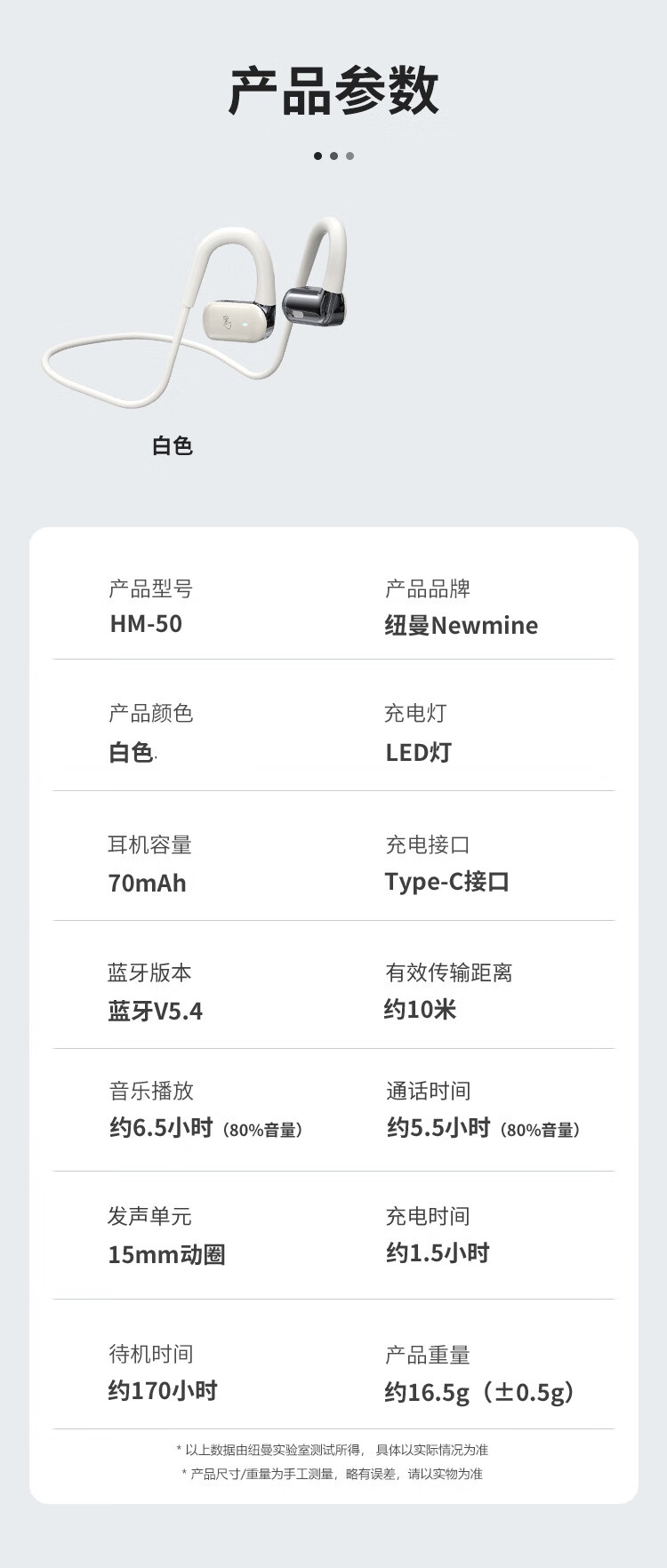
Task: Click the lightest third pagination dot
Action: pos(350,156)
